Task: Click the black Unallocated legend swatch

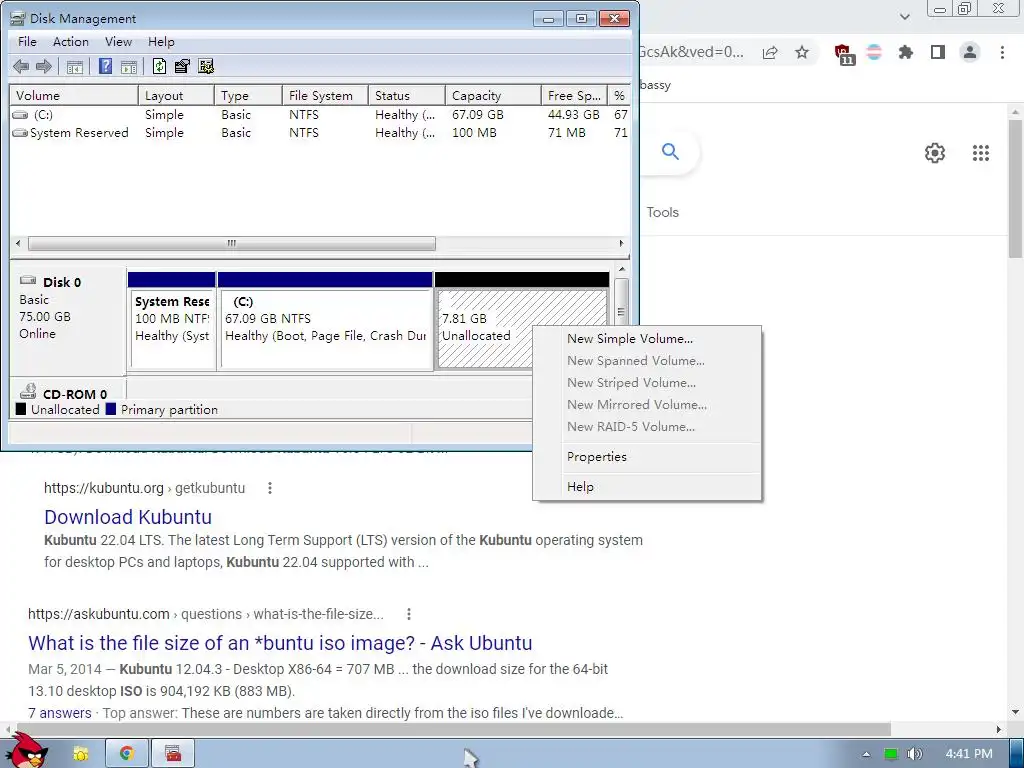Action: tap(21, 409)
